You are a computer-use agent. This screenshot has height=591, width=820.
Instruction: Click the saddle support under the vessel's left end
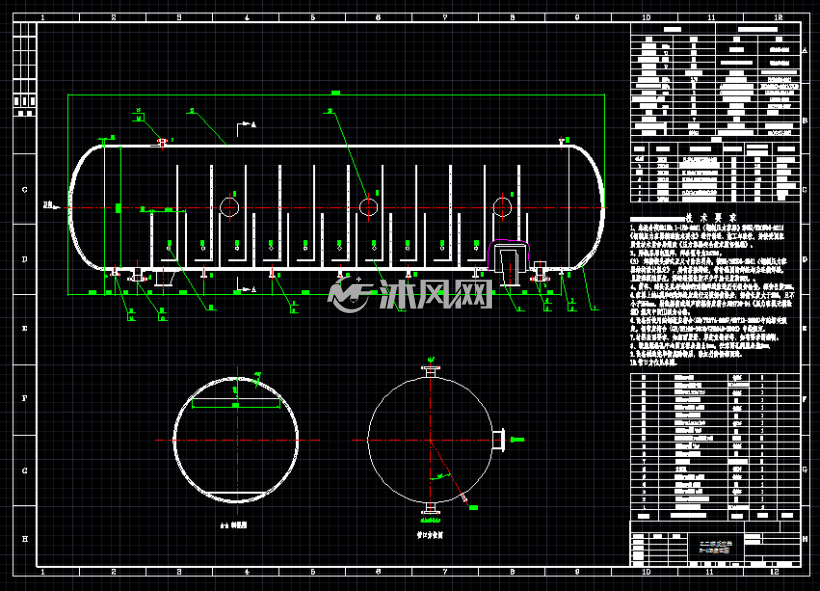point(163,278)
